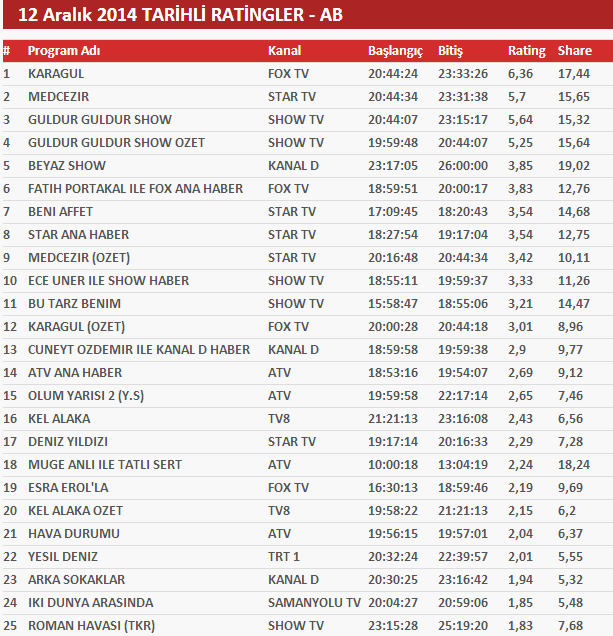Image resolution: width=613 pixels, height=636 pixels.
Task: Select 'ARKA SOKAKLAR' program name
Action: pos(77,580)
